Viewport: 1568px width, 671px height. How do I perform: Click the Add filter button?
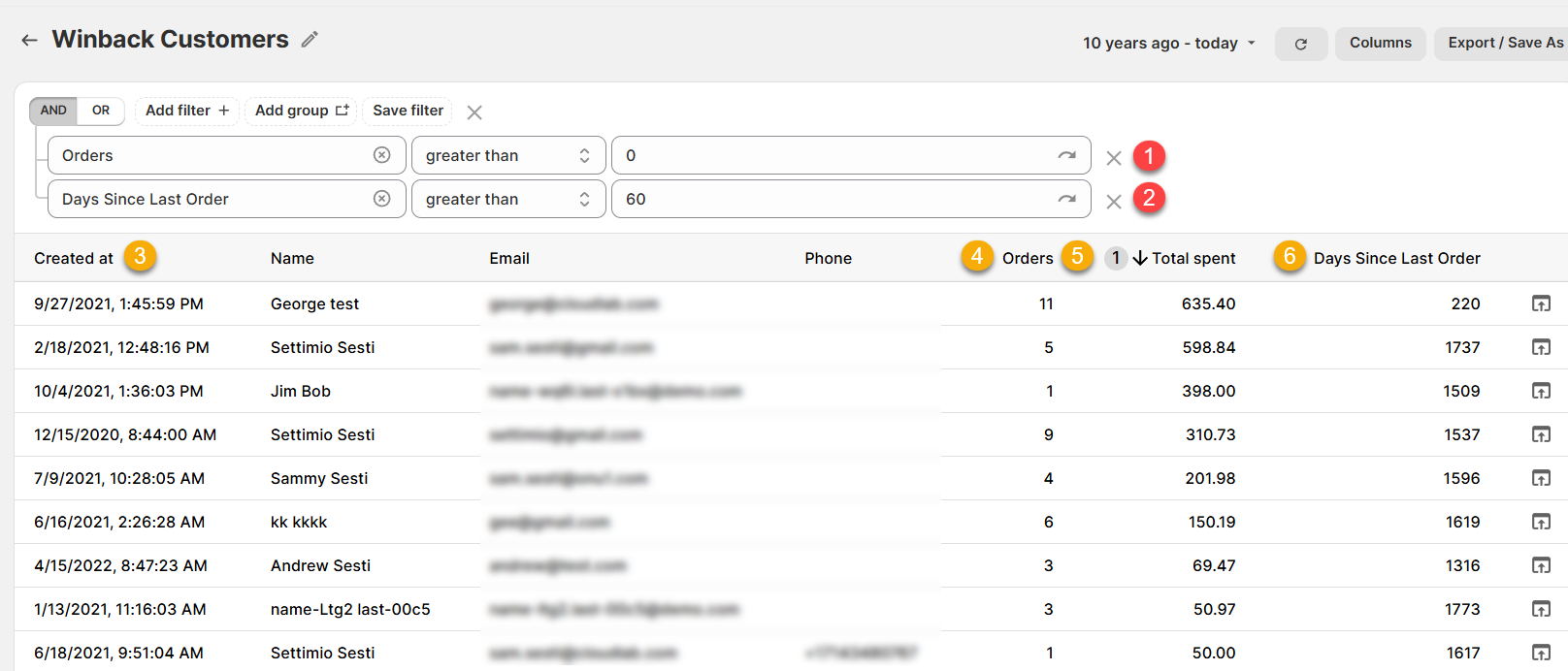[186, 111]
